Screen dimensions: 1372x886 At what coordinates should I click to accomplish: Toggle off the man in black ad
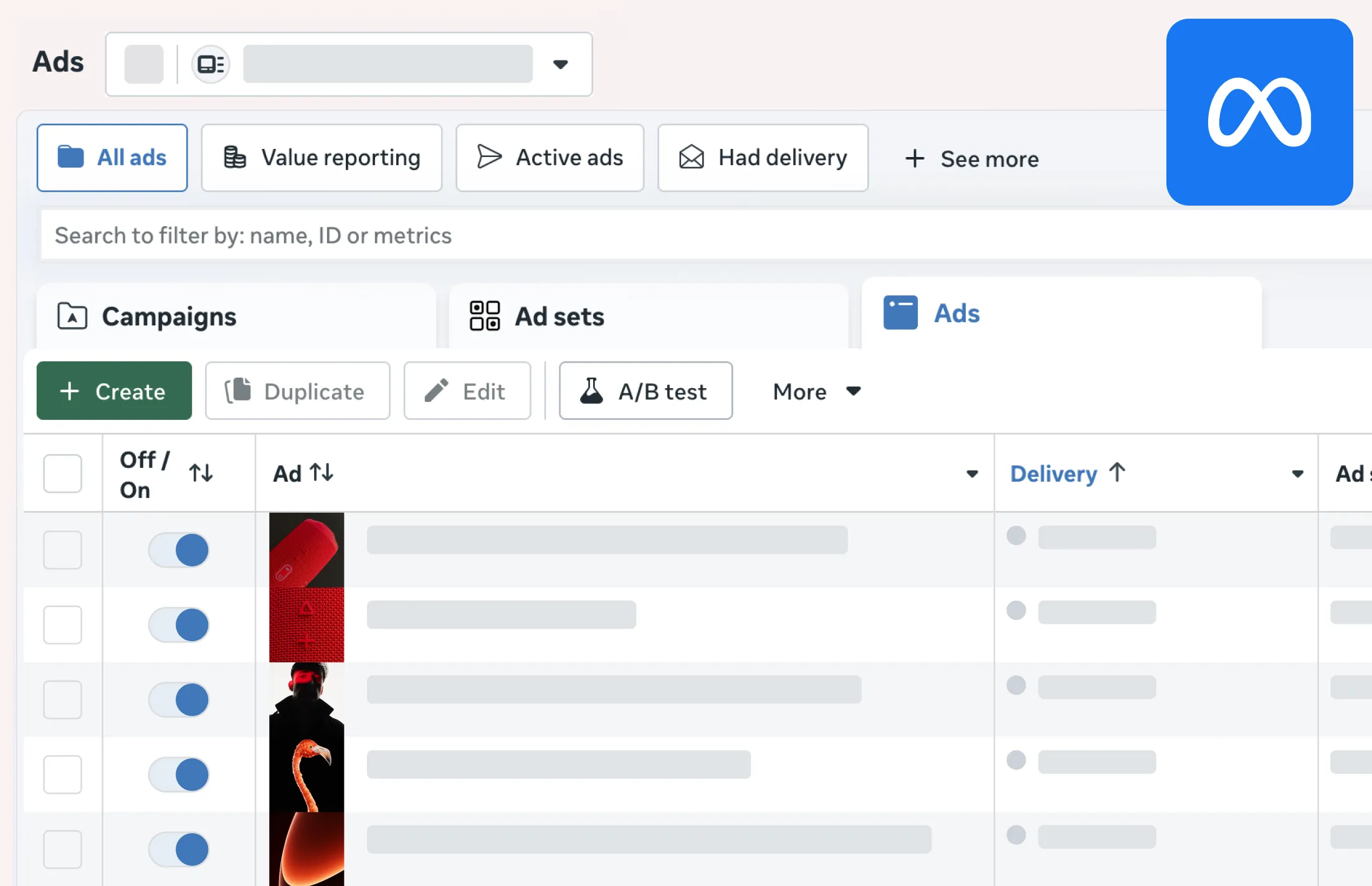pyautogui.click(x=179, y=699)
